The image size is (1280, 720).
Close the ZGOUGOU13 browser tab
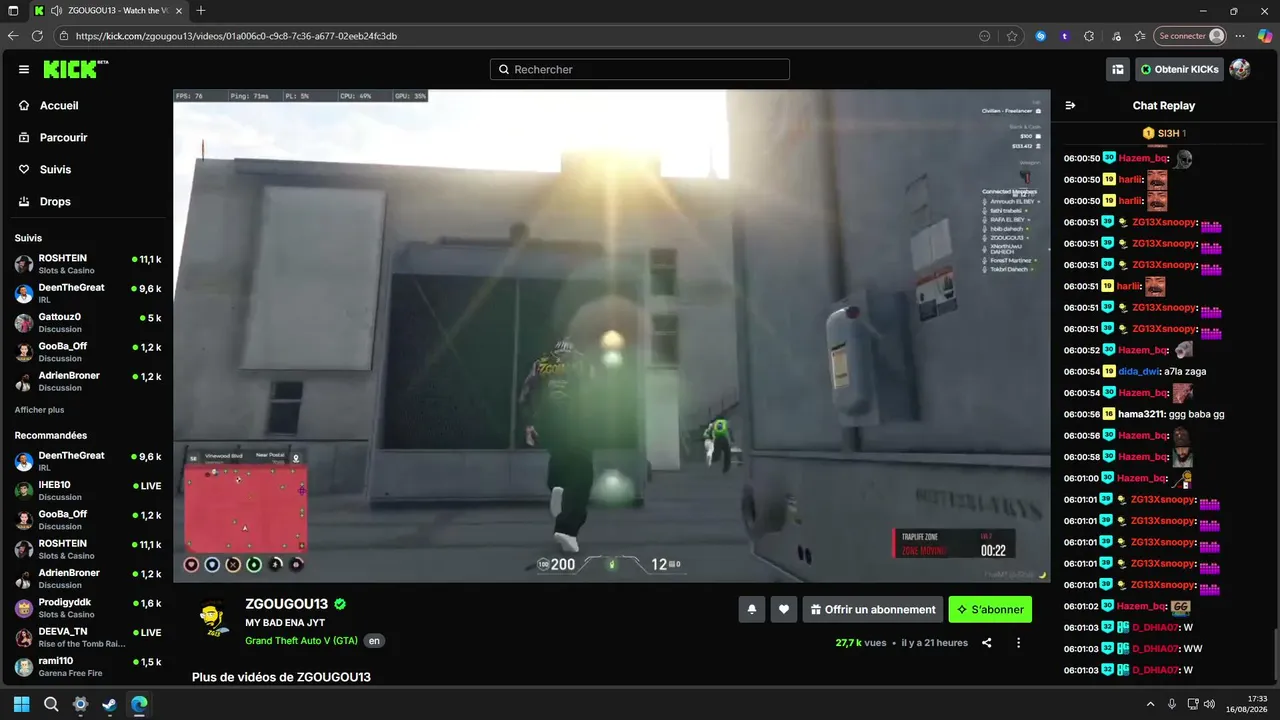(x=178, y=11)
